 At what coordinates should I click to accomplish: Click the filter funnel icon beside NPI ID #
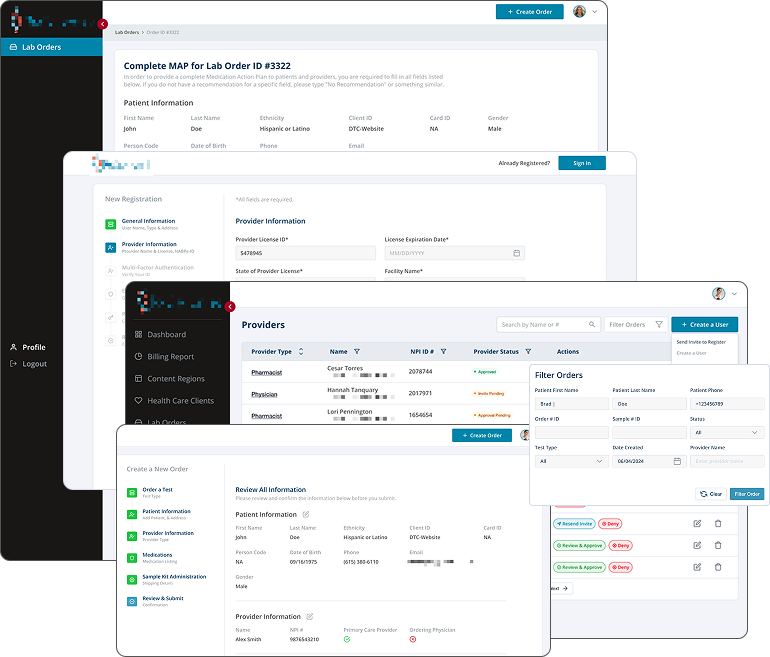(x=444, y=352)
